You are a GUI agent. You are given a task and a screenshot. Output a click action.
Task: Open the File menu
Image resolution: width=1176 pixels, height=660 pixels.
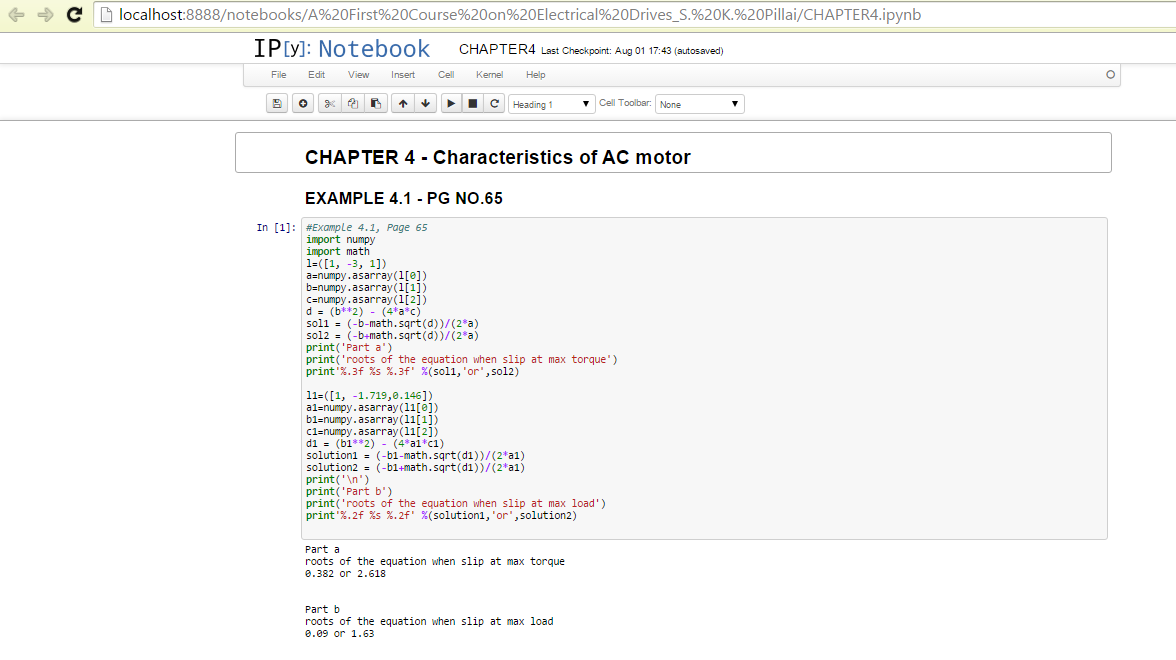(x=279, y=75)
